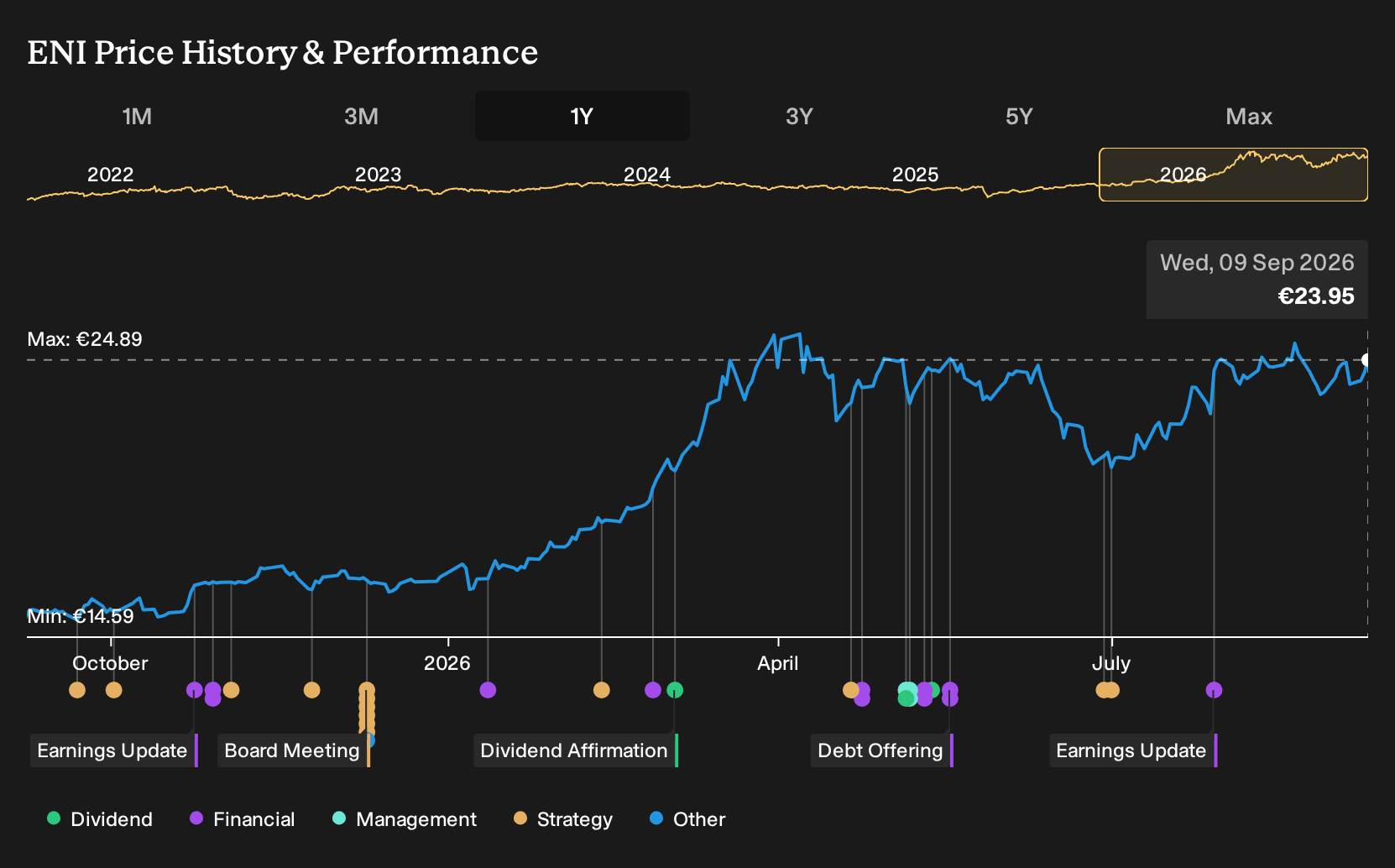Toggle the Dividend legend filter
Image resolution: width=1395 pixels, height=868 pixels.
pyautogui.click(x=100, y=819)
